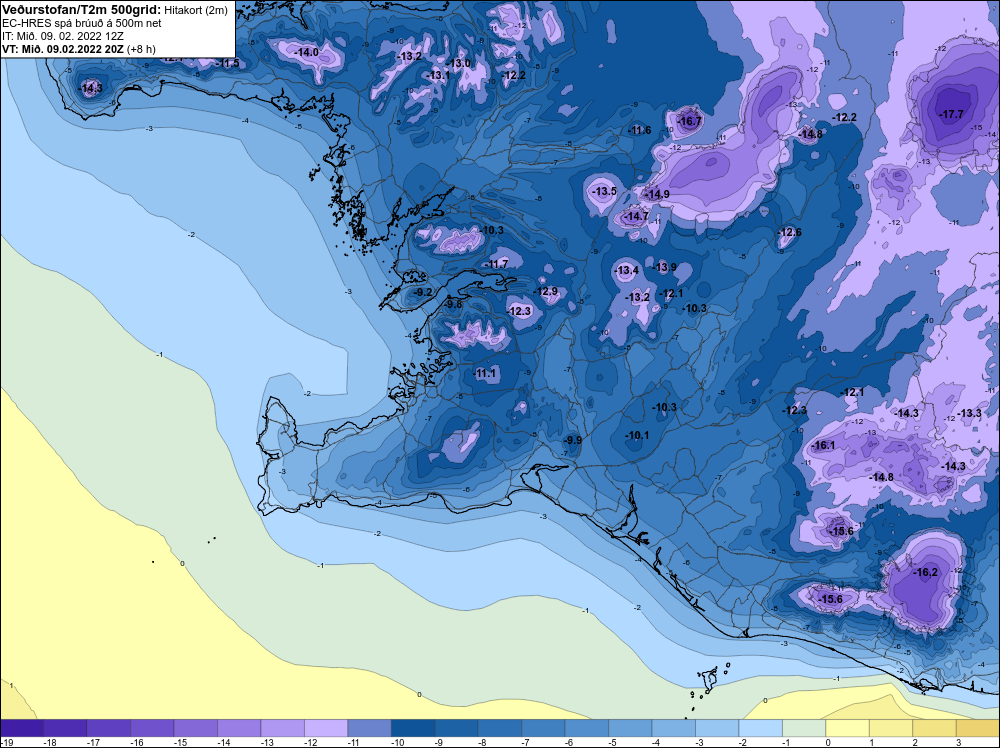The image size is (1000, 748).
Task: Click the -17.7 temperature label
Action: point(952,115)
